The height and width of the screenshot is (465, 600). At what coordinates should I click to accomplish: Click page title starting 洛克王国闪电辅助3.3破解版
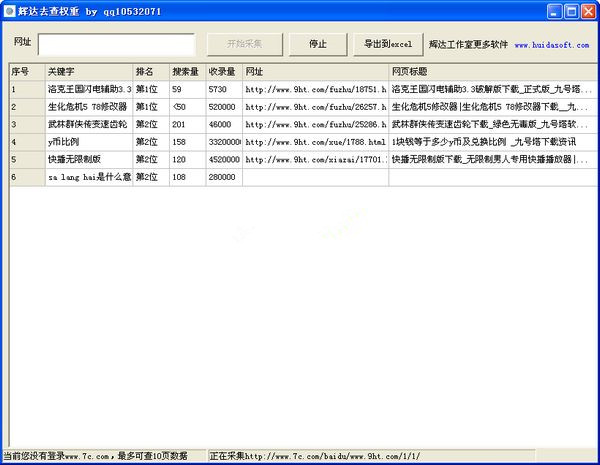click(x=493, y=89)
